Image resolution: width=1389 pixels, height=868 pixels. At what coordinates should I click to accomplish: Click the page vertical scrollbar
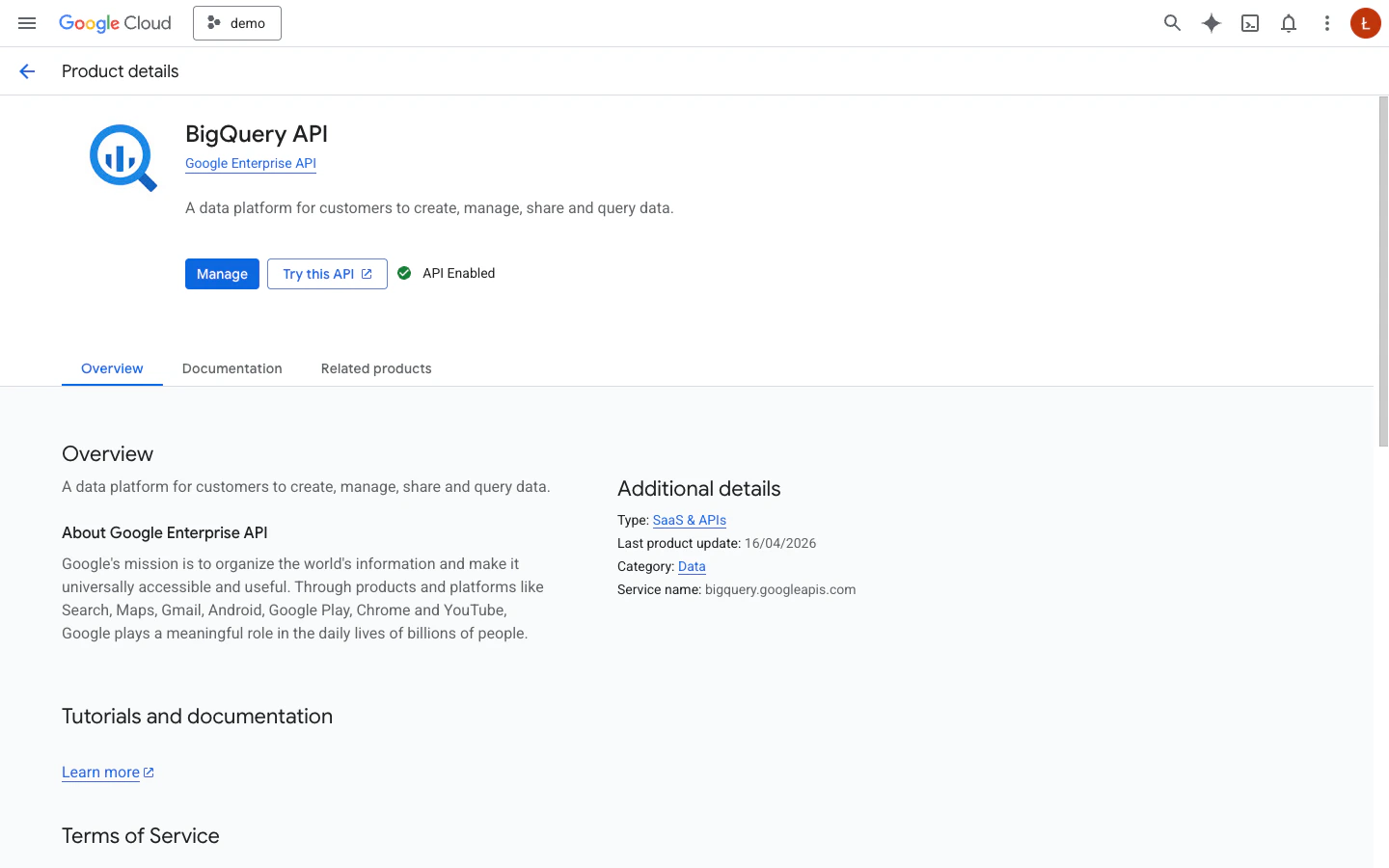1383,271
